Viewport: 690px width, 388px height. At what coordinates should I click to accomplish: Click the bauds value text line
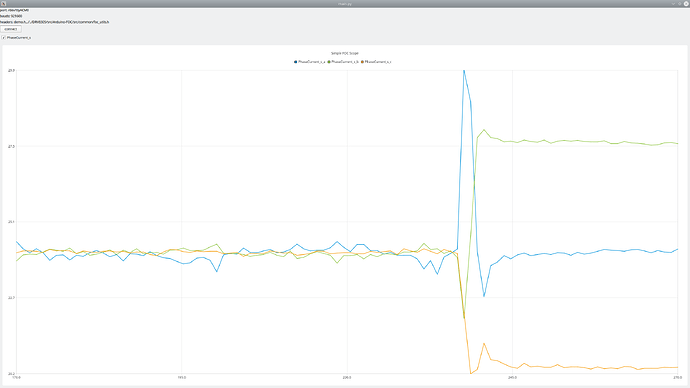tap(11, 16)
